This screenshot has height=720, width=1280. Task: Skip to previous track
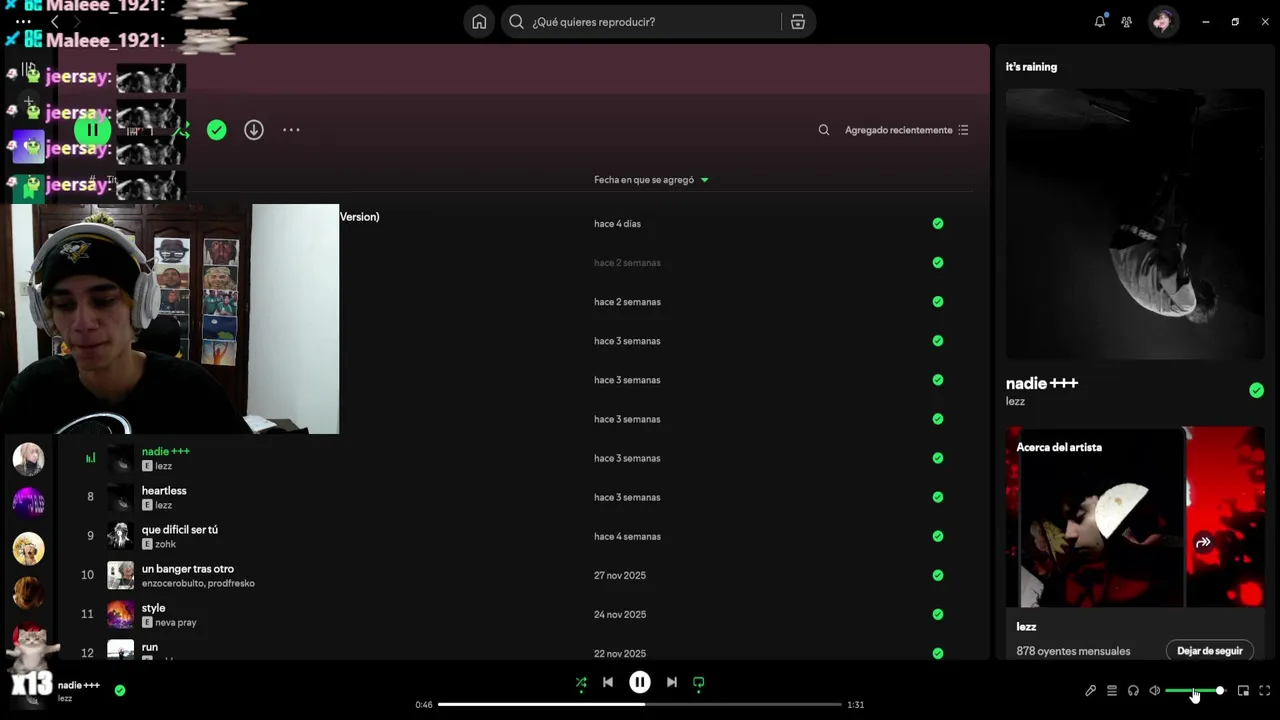[x=608, y=683]
